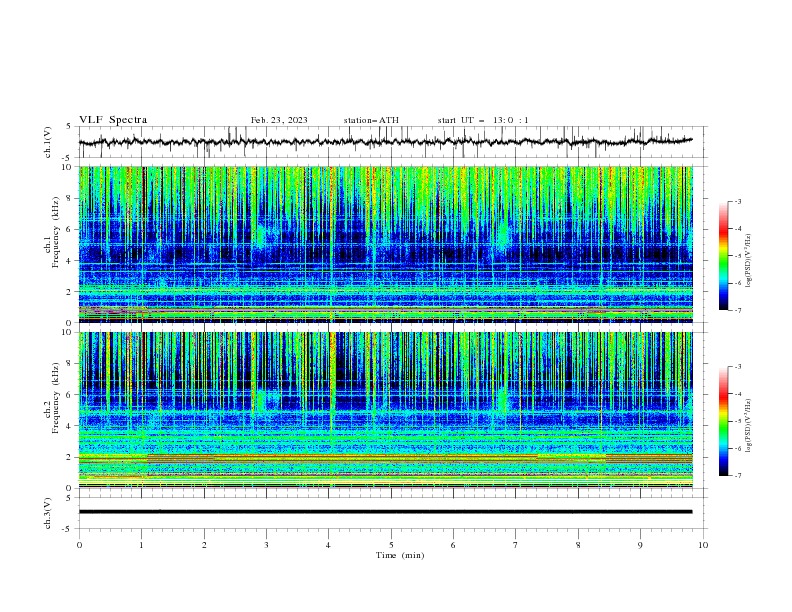Click inside the ch.2 spectrogram panel

point(386,410)
